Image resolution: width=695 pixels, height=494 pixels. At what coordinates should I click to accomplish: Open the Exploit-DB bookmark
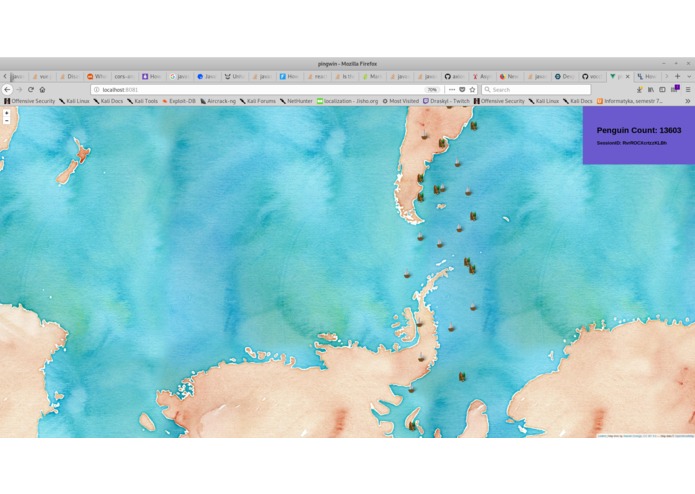179,101
